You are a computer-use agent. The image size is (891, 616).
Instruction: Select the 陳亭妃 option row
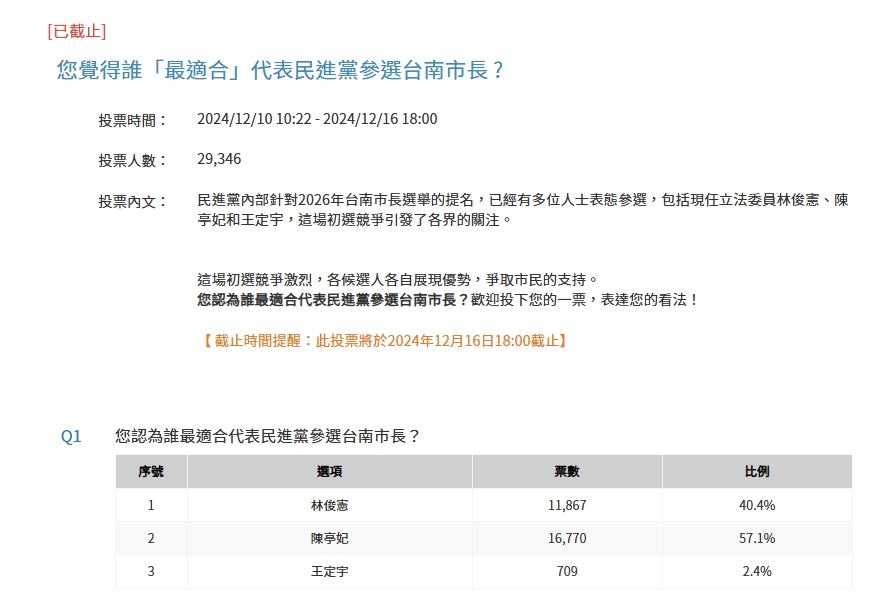484,538
